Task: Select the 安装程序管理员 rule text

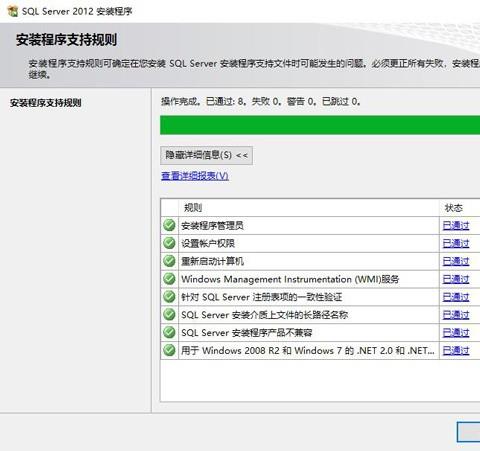Action: point(212,226)
